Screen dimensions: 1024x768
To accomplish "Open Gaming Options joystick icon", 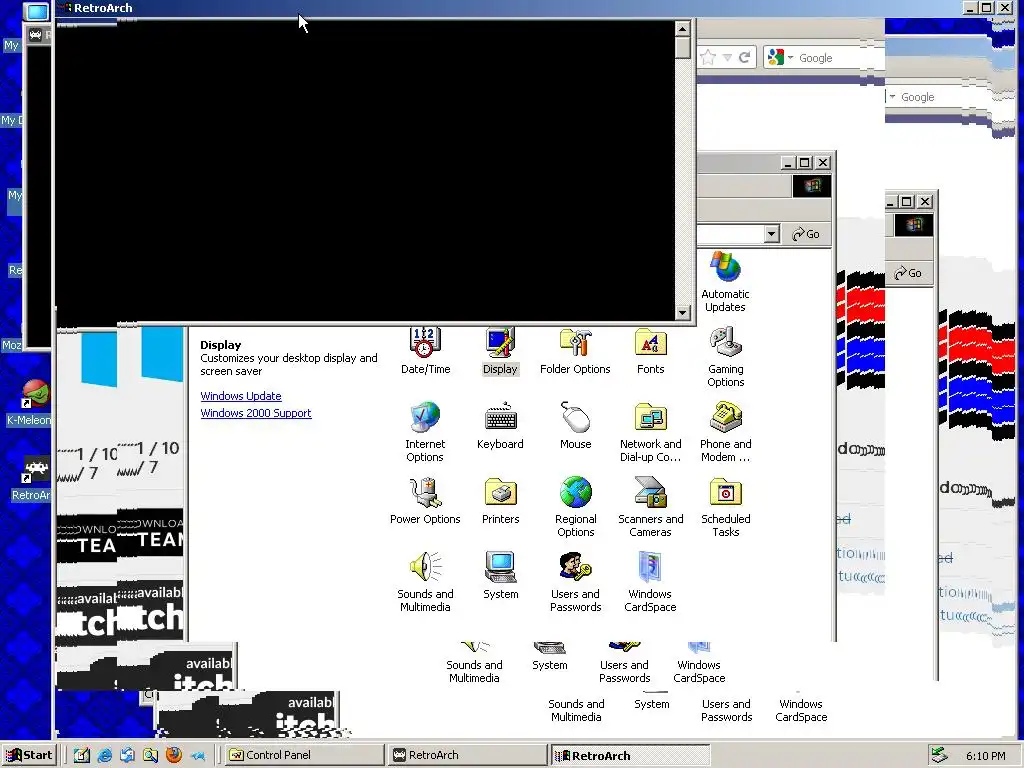I will pyautogui.click(x=726, y=357).
